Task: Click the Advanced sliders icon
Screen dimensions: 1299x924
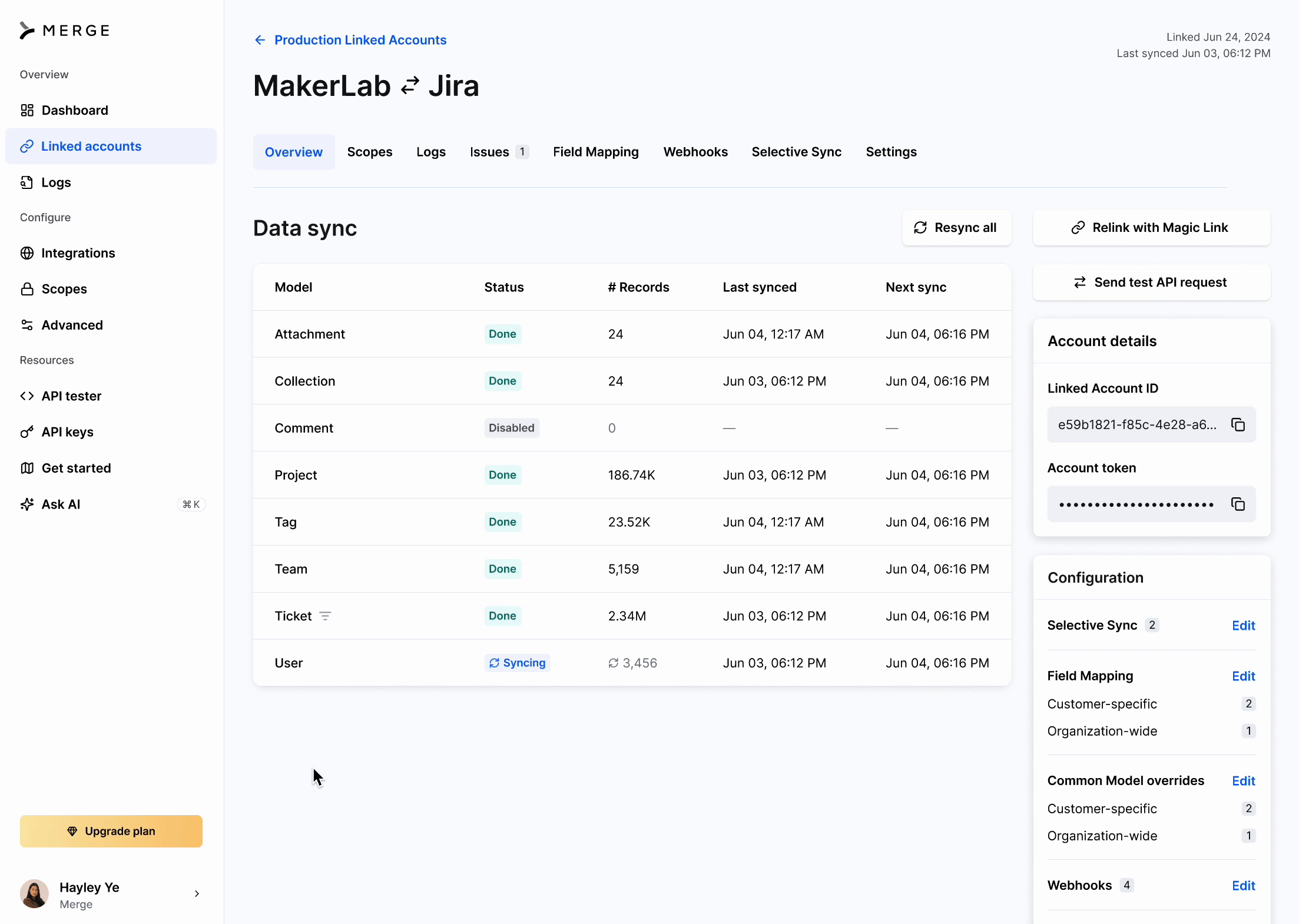Action: coord(27,325)
